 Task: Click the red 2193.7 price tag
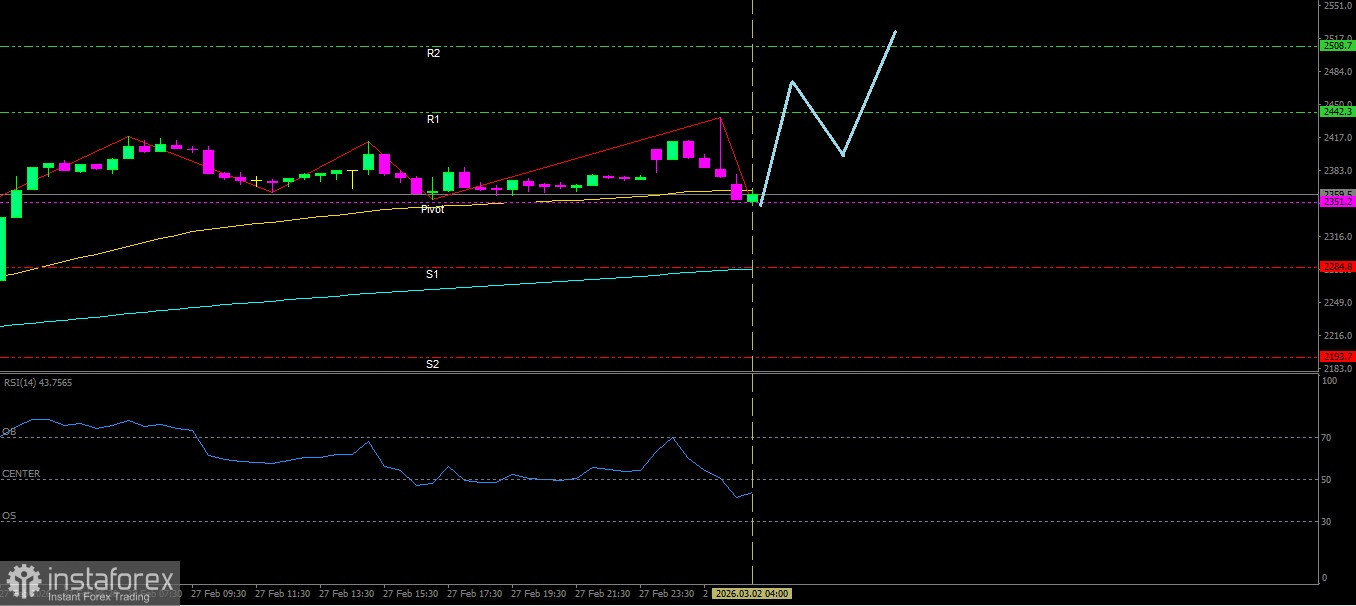tap(1337, 357)
